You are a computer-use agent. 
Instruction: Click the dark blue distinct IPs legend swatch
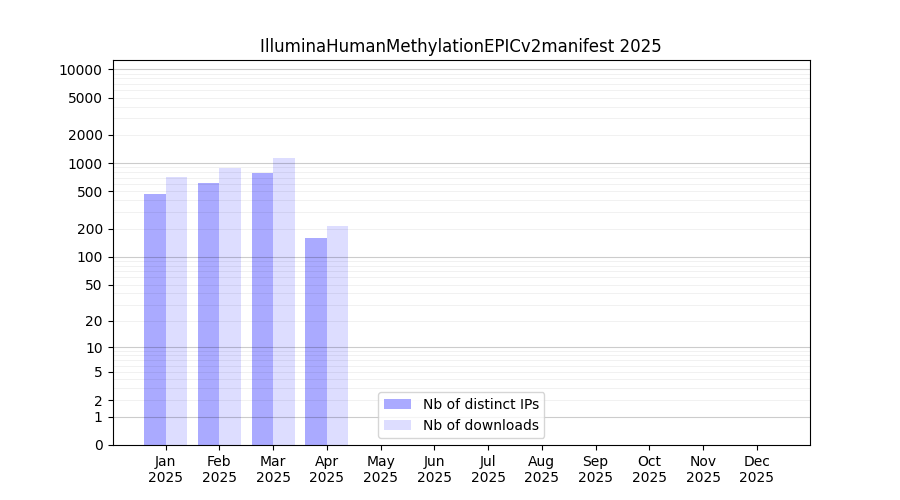point(397,404)
